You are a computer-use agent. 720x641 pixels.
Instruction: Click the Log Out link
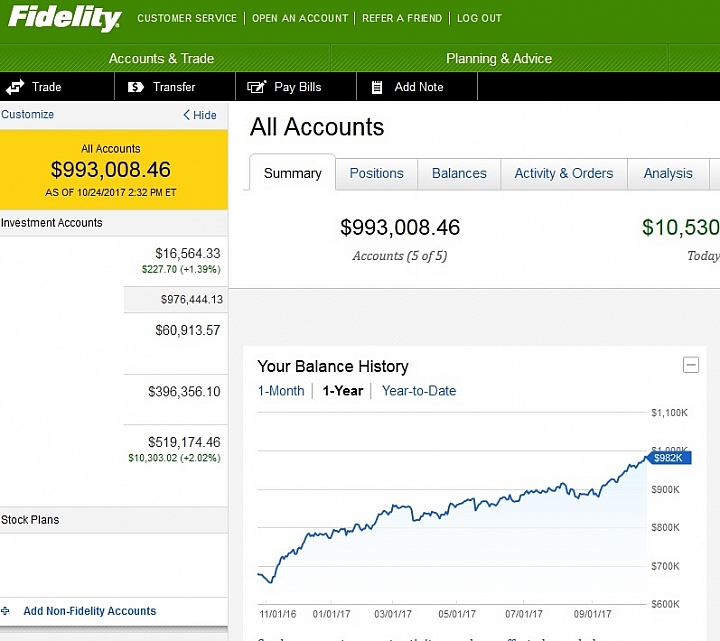click(480, 18)
